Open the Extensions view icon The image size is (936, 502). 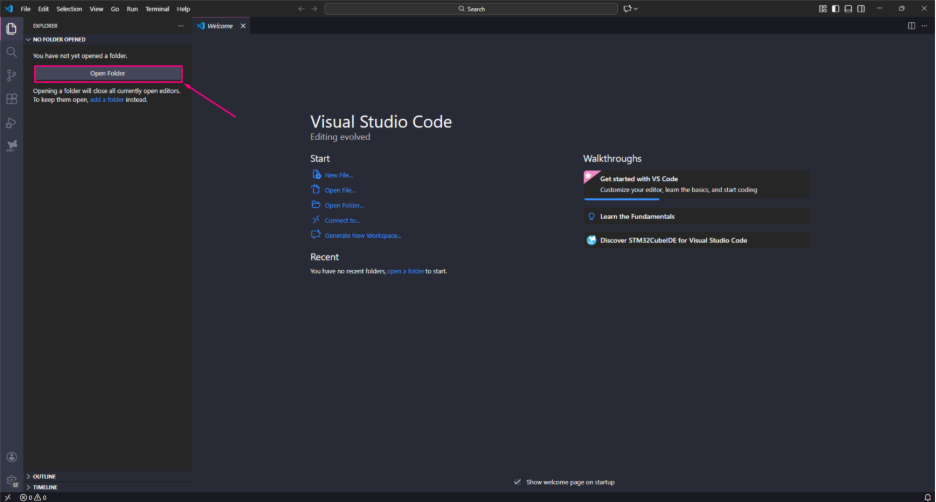click(11, 99)
